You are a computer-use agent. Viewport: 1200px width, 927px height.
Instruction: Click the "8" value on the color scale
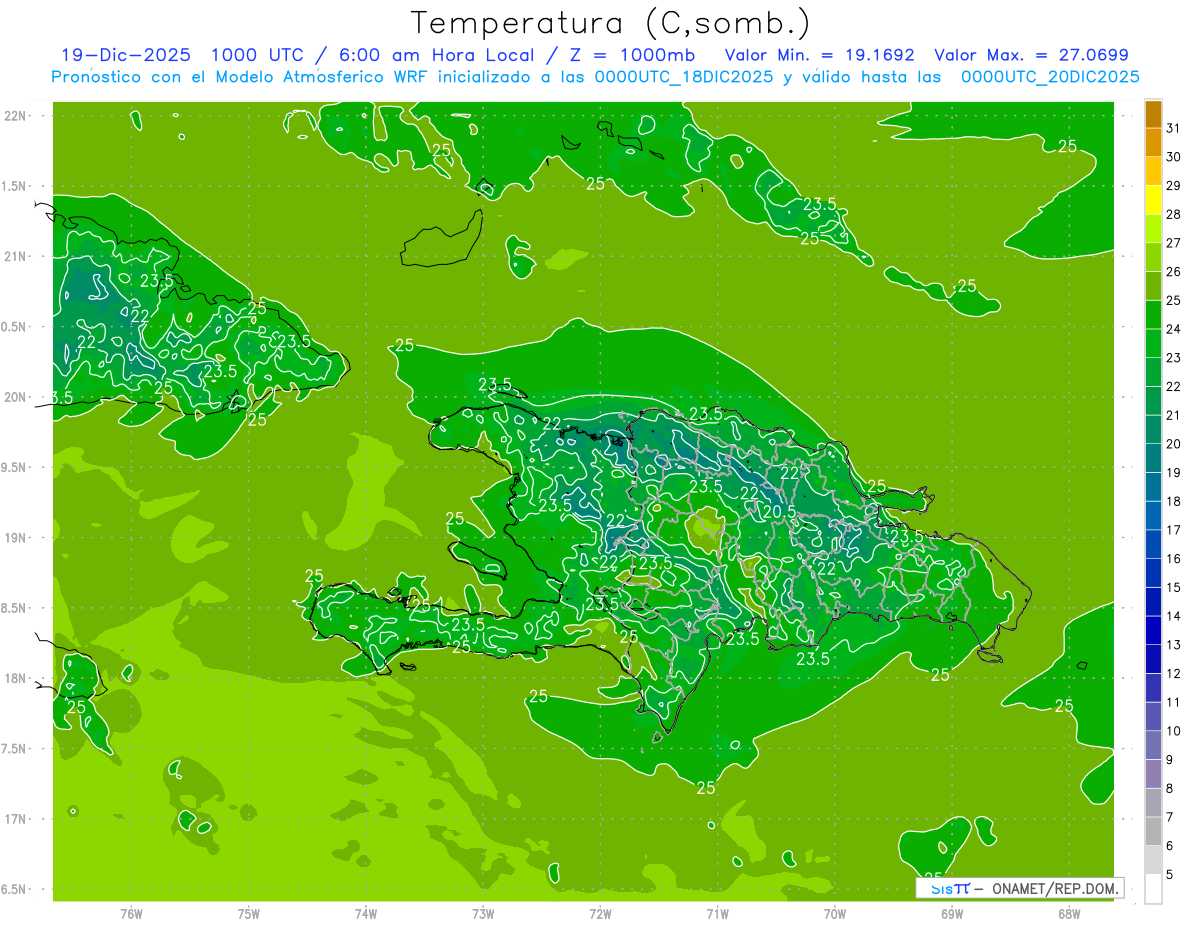[x=1170, y=789]
